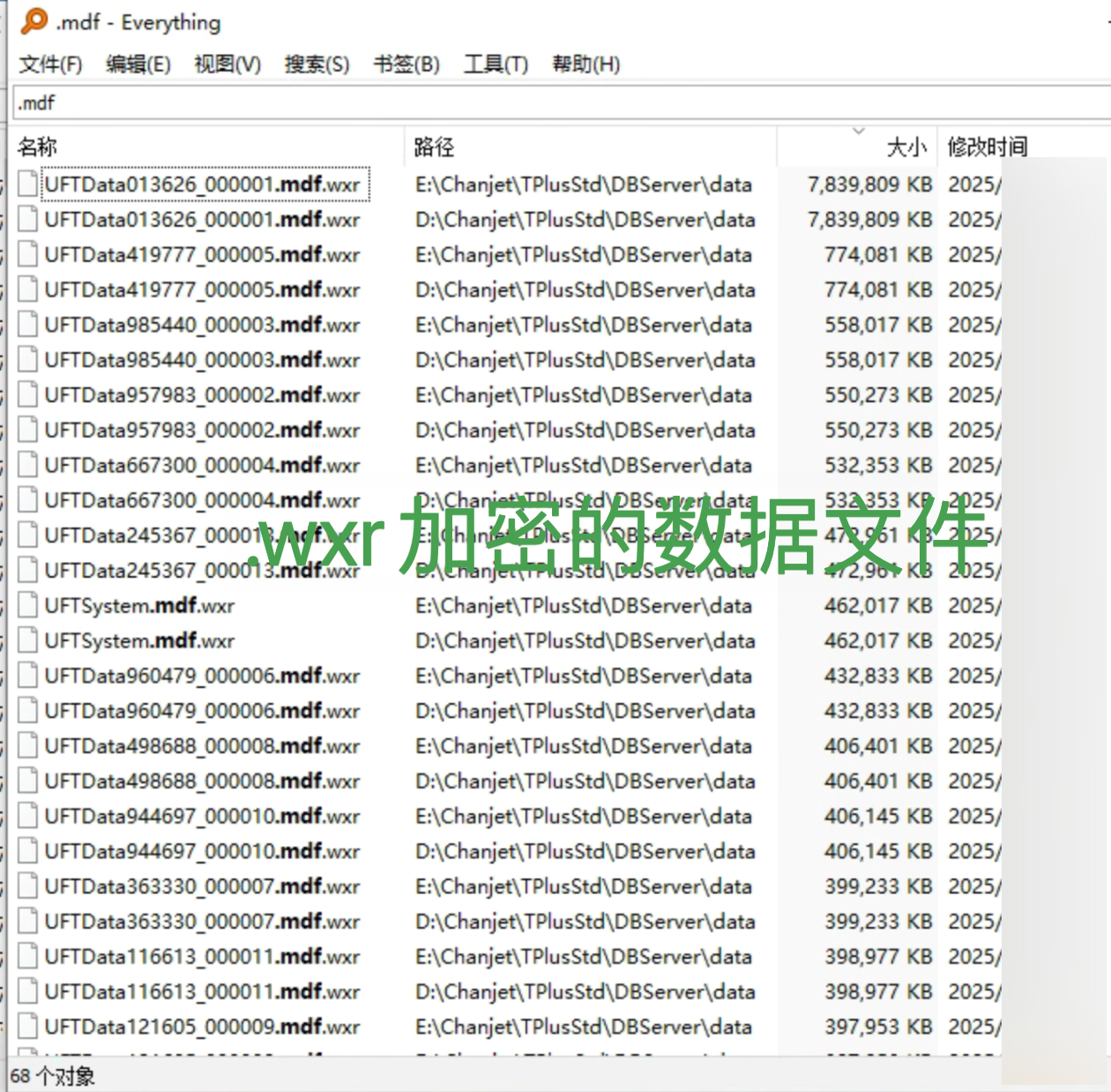
Task: Click file icon of UFTData944697_000010.mdf.wxr on E: drive
Action: click(28, 816)
